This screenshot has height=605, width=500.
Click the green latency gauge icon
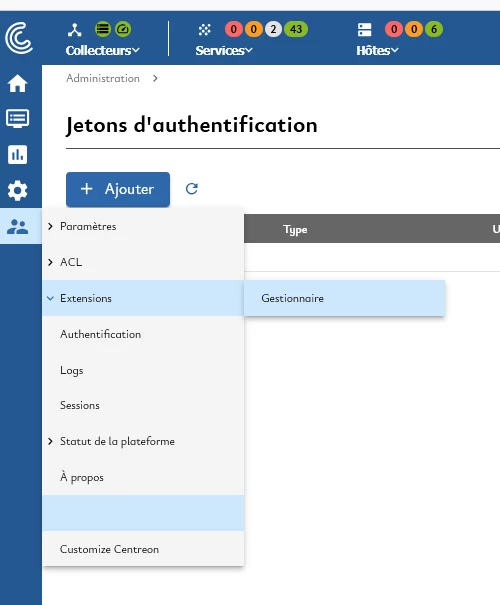click(x=123, y=29)
